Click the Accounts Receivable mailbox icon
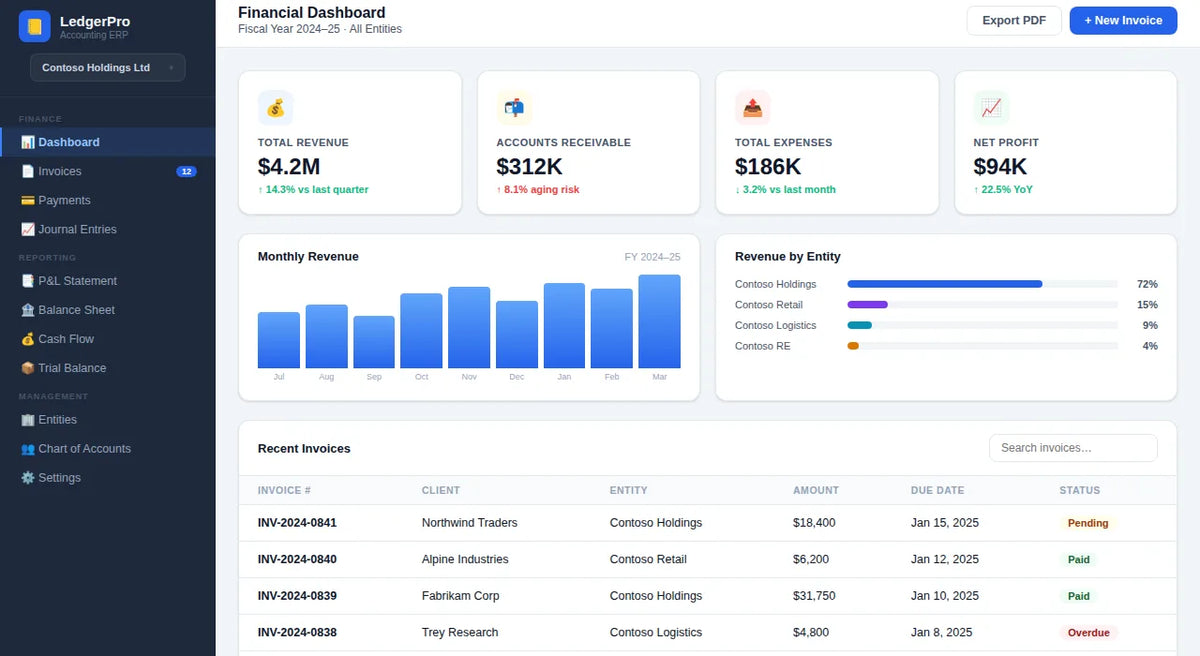1200x656 pixels. tap(514, 107)
